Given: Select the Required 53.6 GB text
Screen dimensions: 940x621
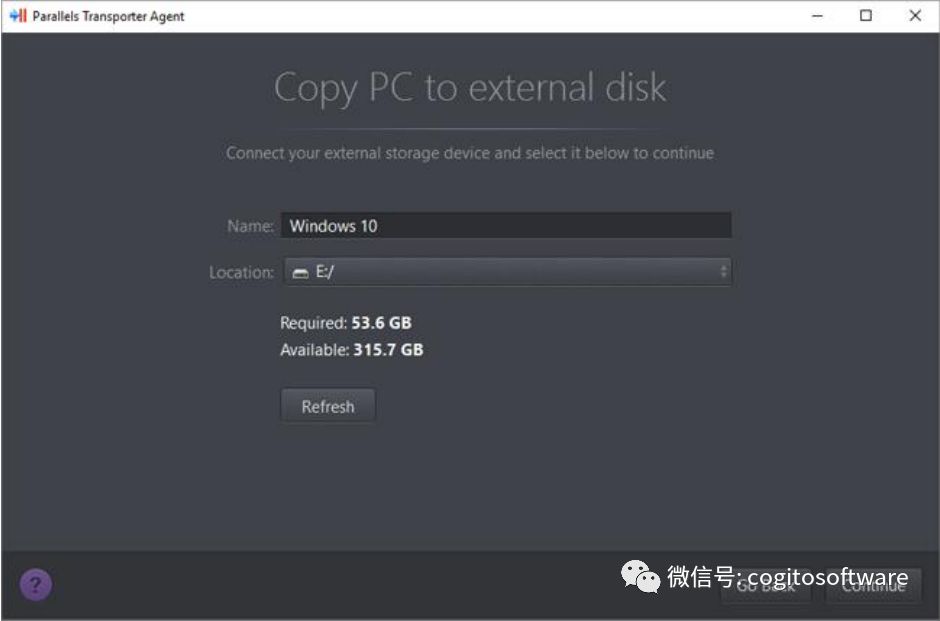Looking at the screenshot, I should [346, 323].
